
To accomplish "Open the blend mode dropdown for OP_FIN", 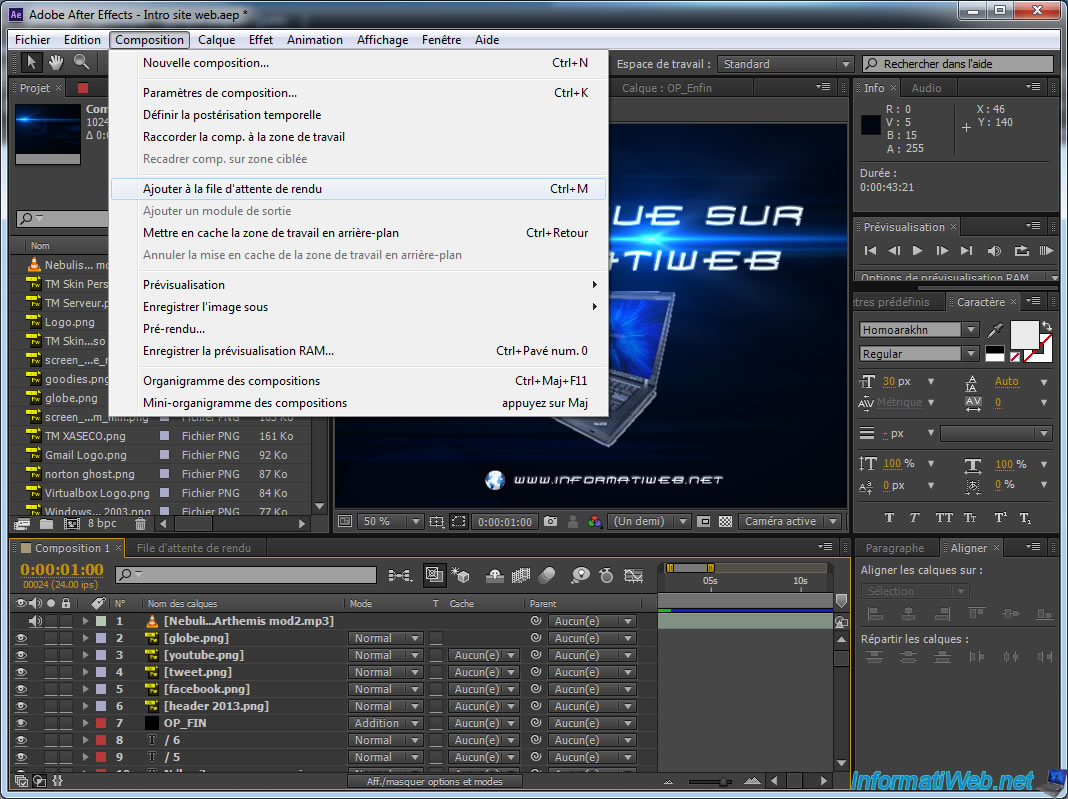I will [386, 723].
